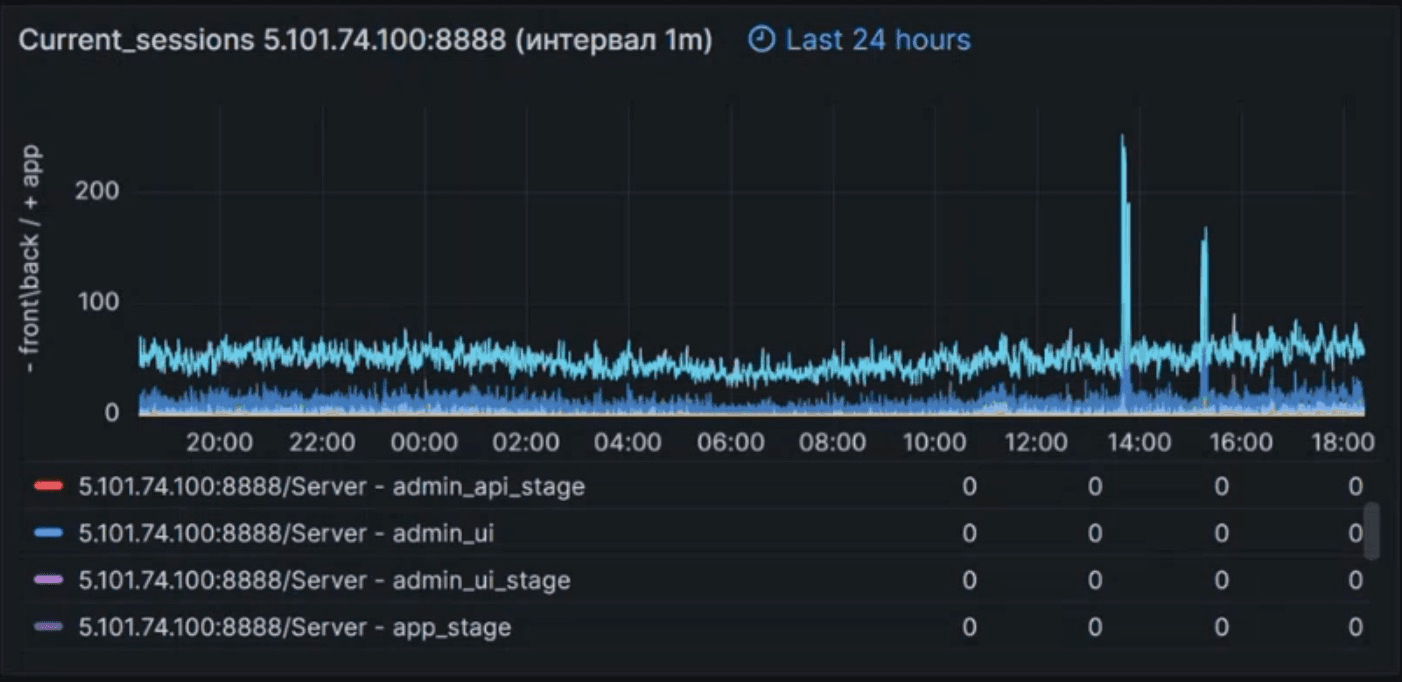Isolate the Server - admin_ui series label
Viewport: 1402px width, 682px height.
click(286, 534)
